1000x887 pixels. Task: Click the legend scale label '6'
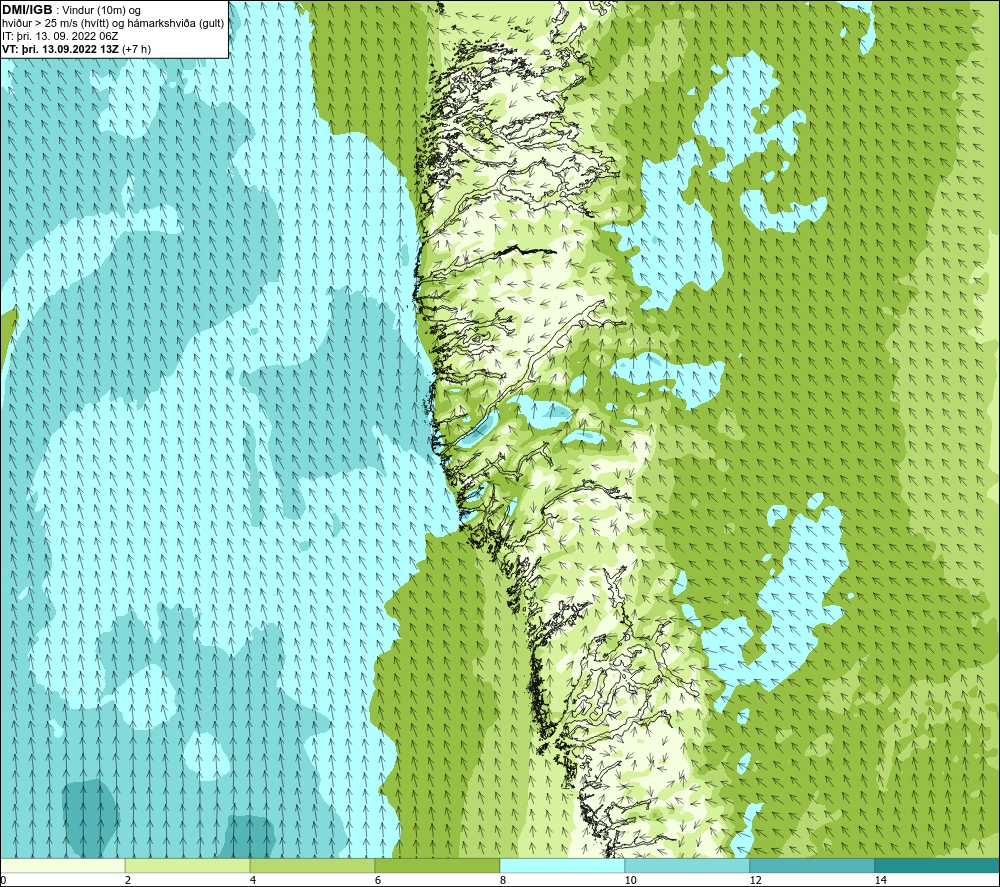[x=378, y=881]
